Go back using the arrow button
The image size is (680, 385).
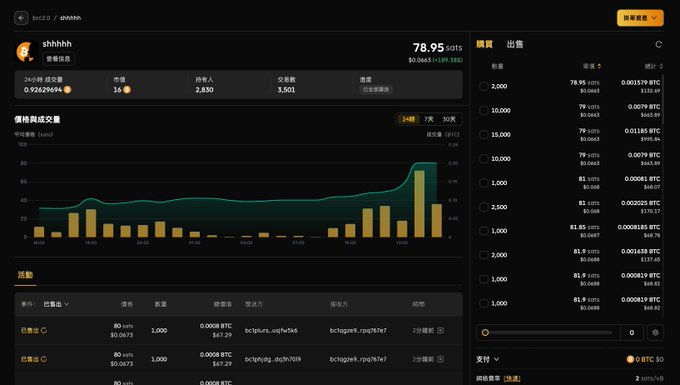[21, 18]
